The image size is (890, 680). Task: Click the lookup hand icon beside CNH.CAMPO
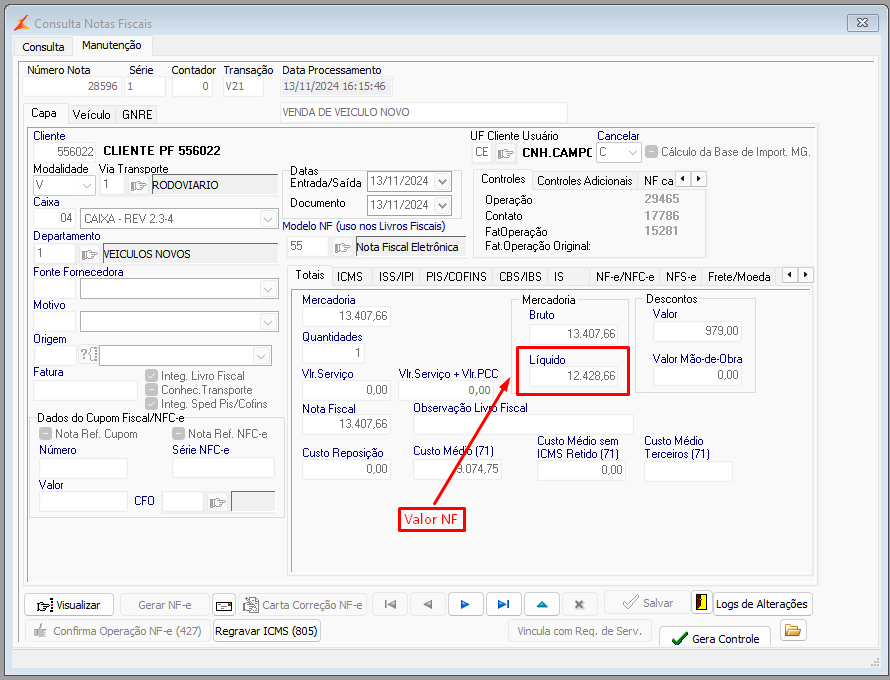(x=506, y=153)
